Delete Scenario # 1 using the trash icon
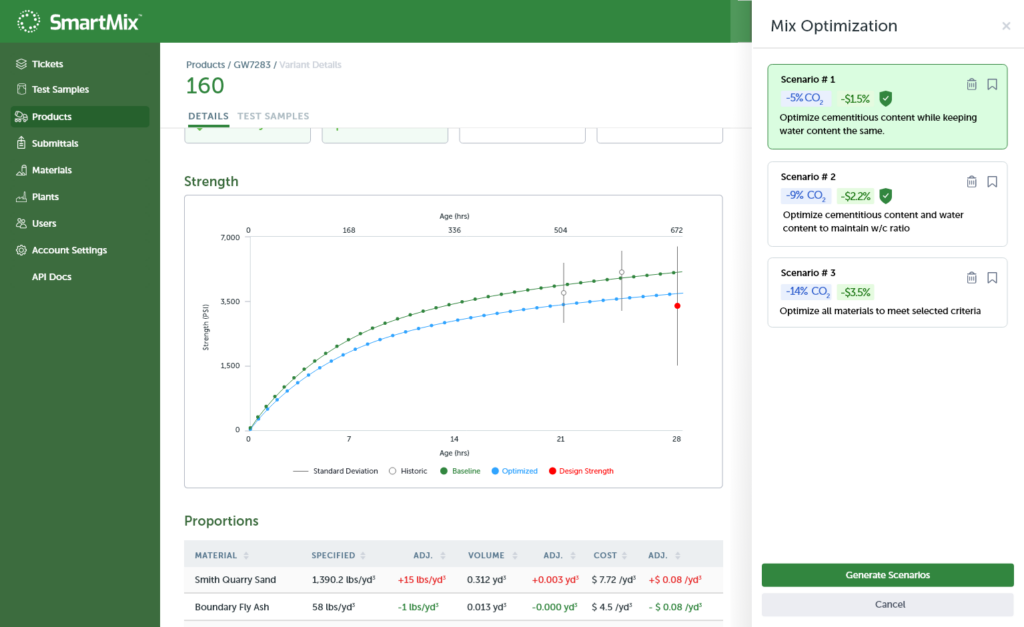Image resolution: width=1024 pixels, height=627 pixels. (x=971, y=84)
